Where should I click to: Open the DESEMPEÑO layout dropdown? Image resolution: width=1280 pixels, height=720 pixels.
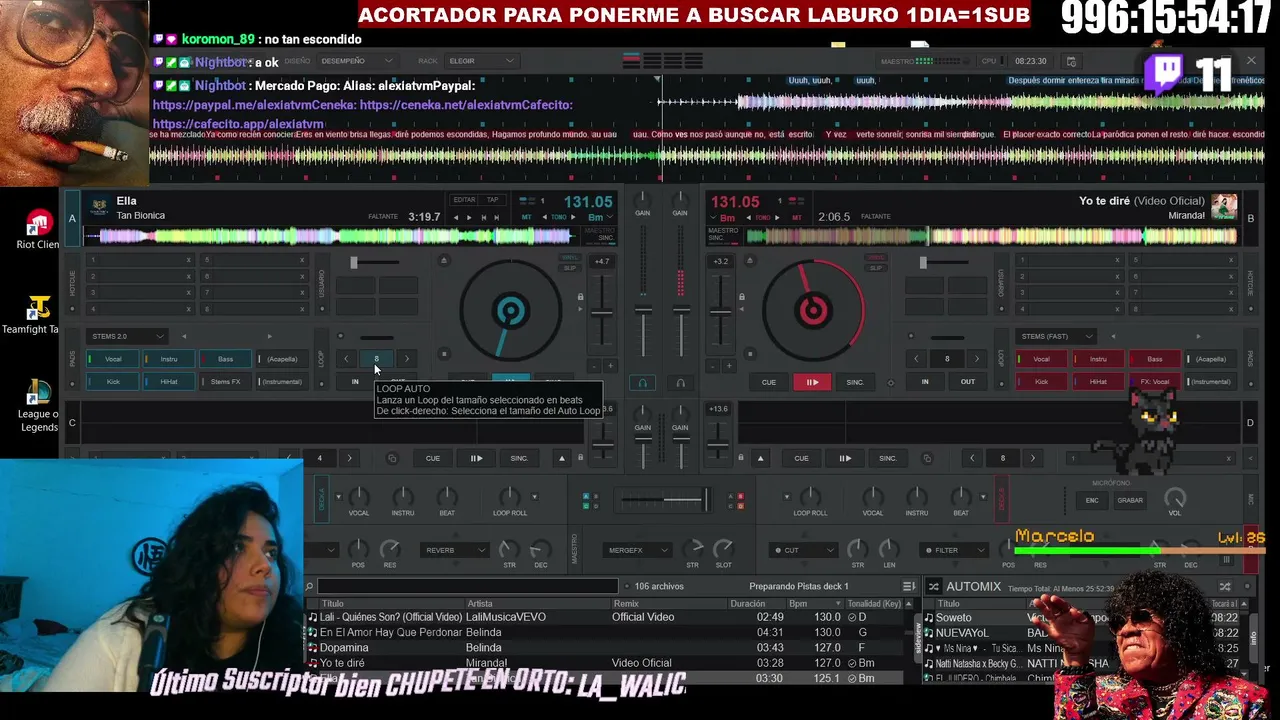pyautogui.click(x=356, y=61)
